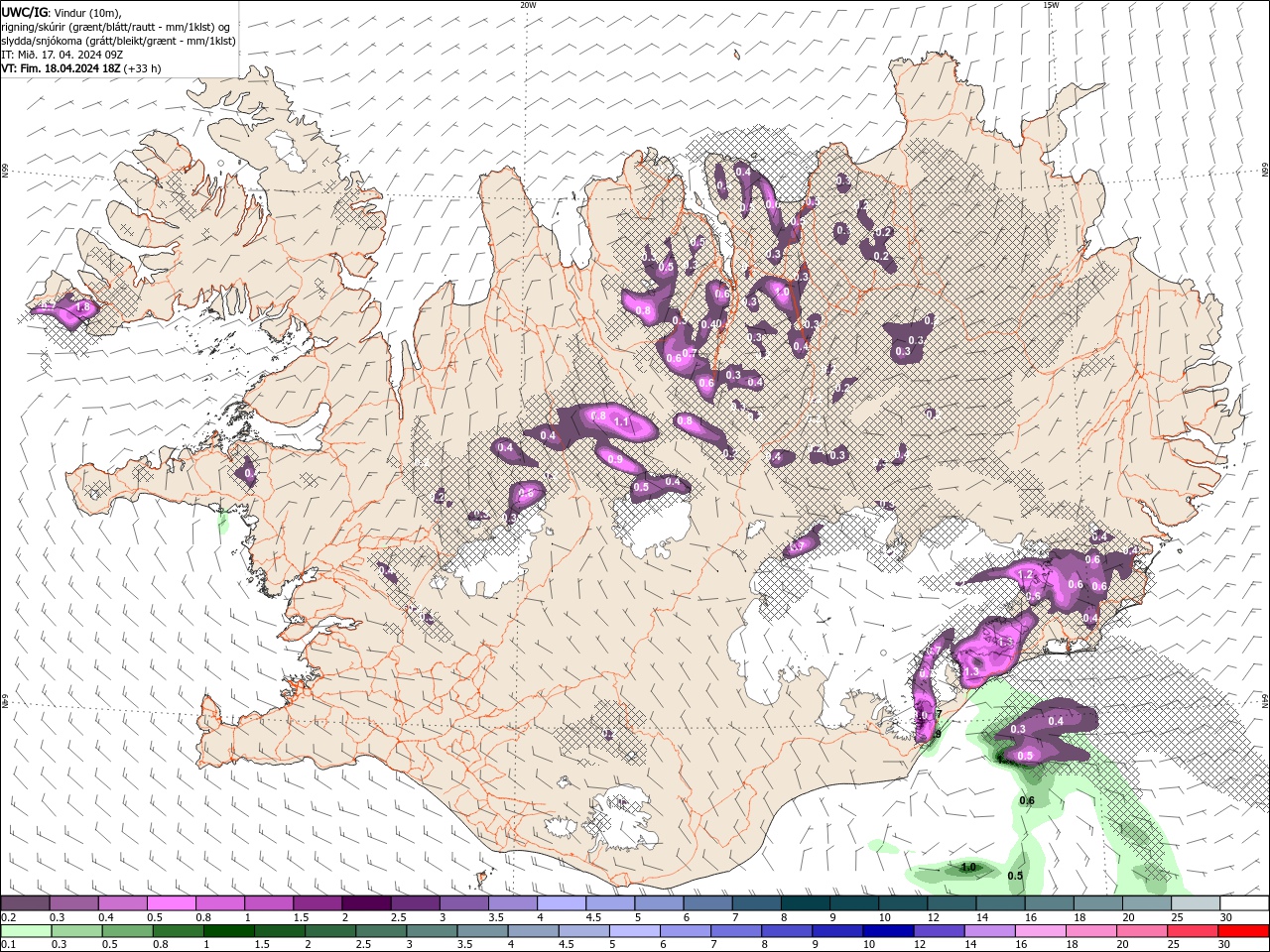
Task: Click the 'IT: Mið. 17. 04. 2024 09Z' line
Action: [x=62, y=55]
